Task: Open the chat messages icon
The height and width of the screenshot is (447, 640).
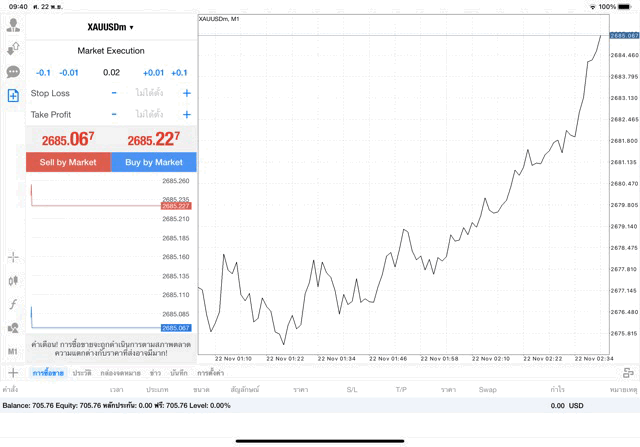Action: (x=13, y=72)
